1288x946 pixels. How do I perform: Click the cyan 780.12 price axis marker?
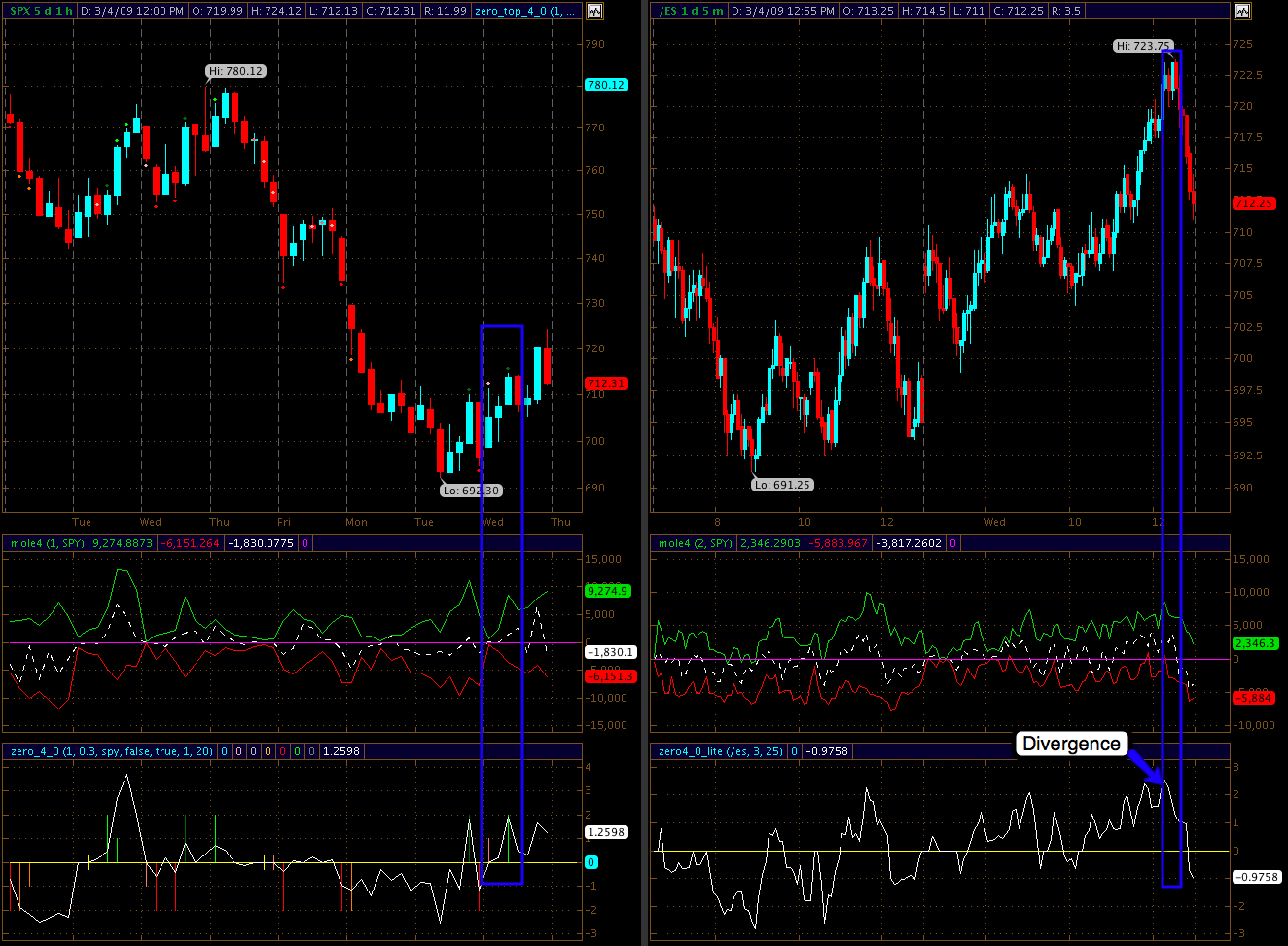click(x=606, y=85)
